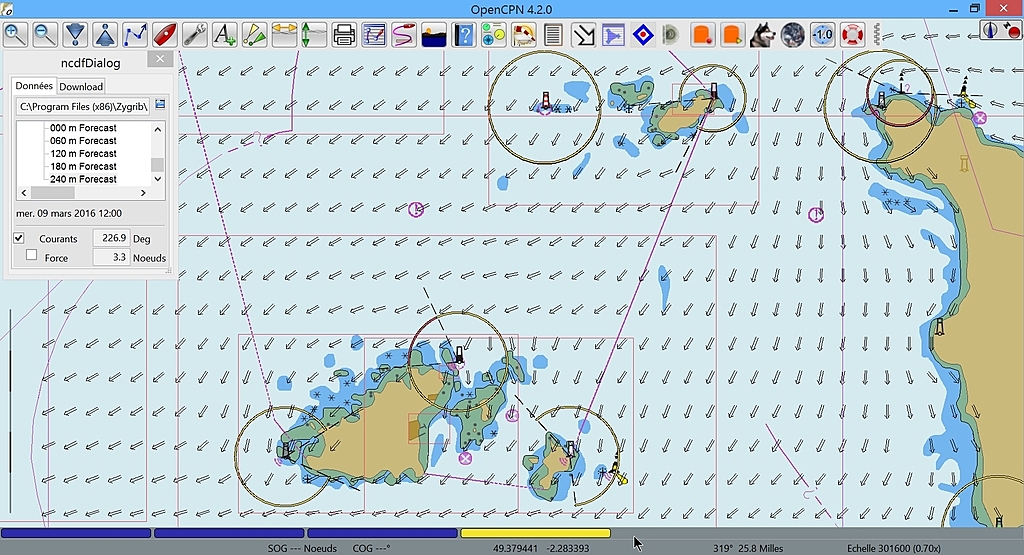Toggle track recording (purple S icon)
The width and height of the screenshot is (1024, 555).
(x=404, y=34)
